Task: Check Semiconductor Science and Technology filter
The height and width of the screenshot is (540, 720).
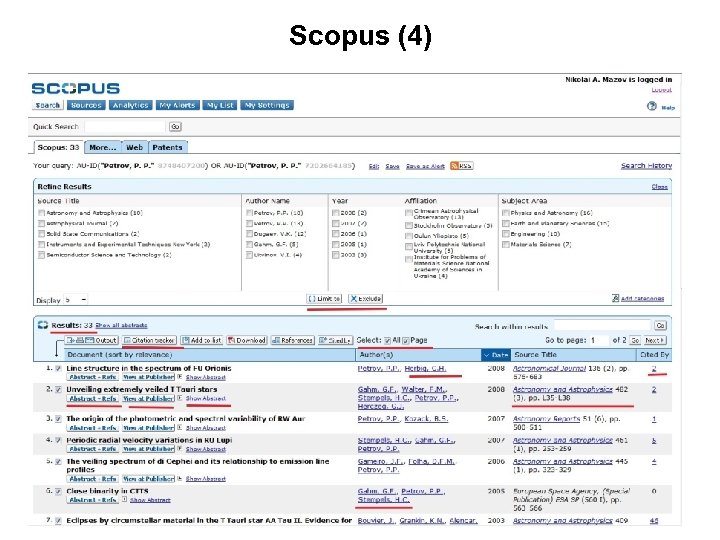Action: pyautogui.click(x=41, y=255)
